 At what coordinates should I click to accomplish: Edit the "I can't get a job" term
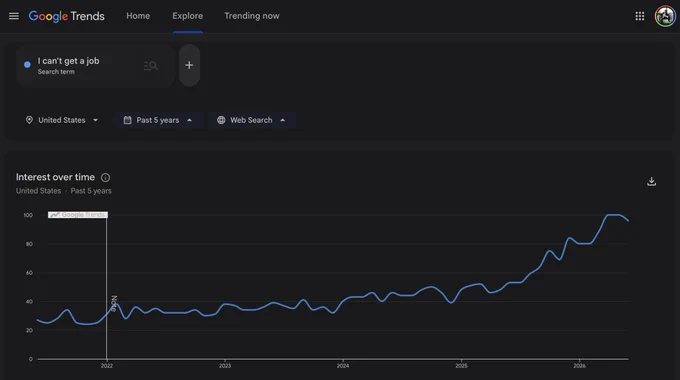pos(69,61)
